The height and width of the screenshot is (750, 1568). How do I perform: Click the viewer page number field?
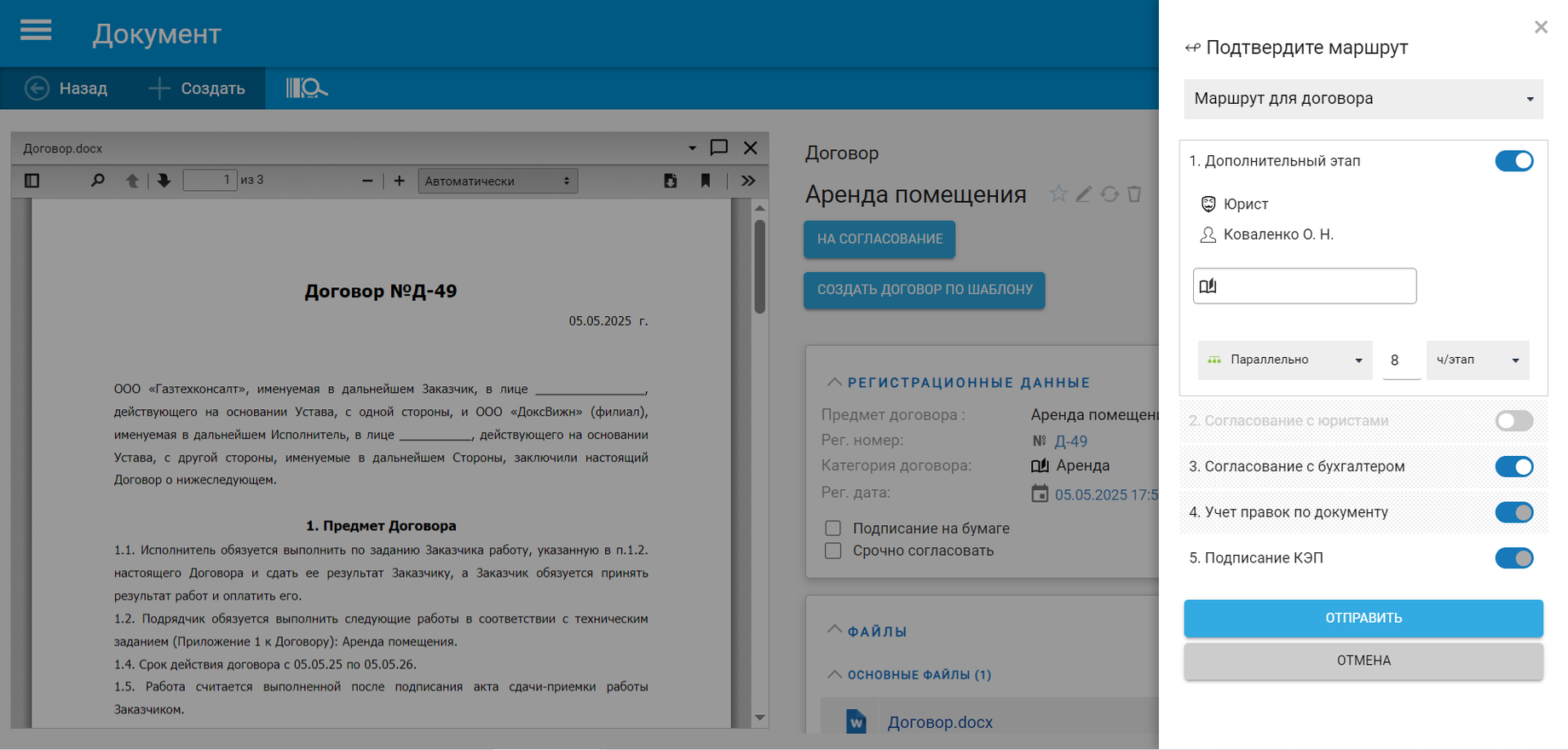pos(210,180)
